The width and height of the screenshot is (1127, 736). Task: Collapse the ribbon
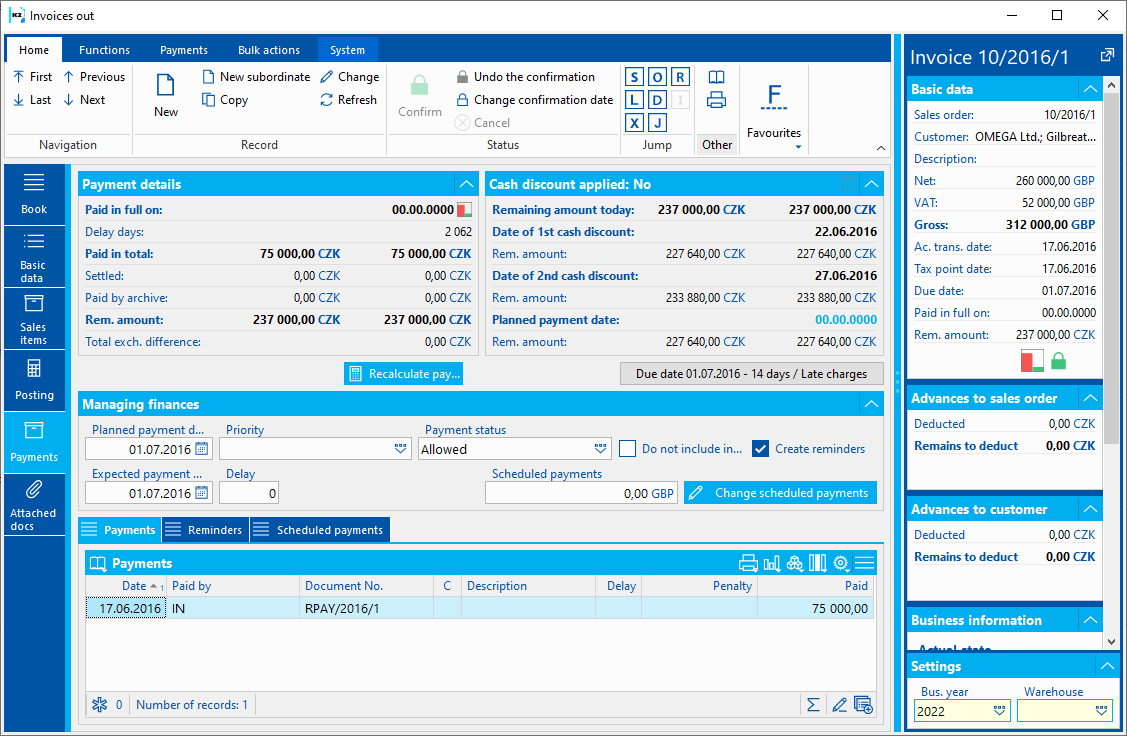pyautogui.click(x=880, y=148)
